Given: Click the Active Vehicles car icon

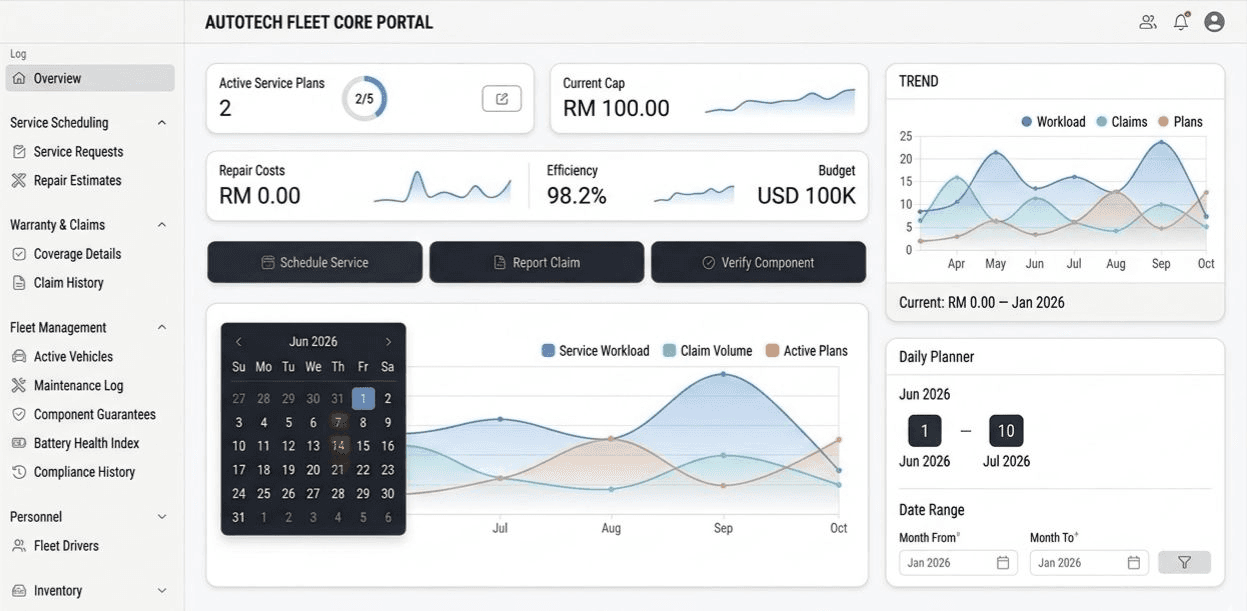Looking at the screenshot, I should point(19,357).
